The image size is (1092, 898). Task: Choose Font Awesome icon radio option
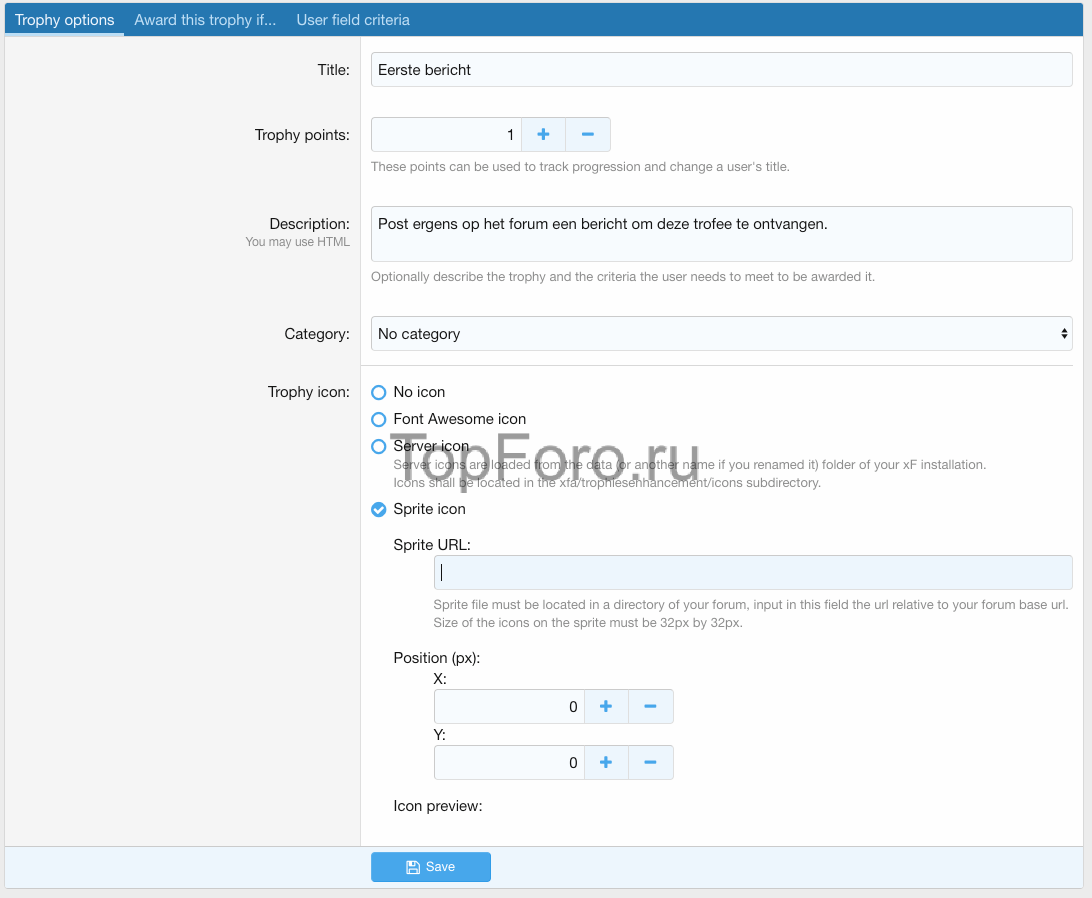click(379, 420)
